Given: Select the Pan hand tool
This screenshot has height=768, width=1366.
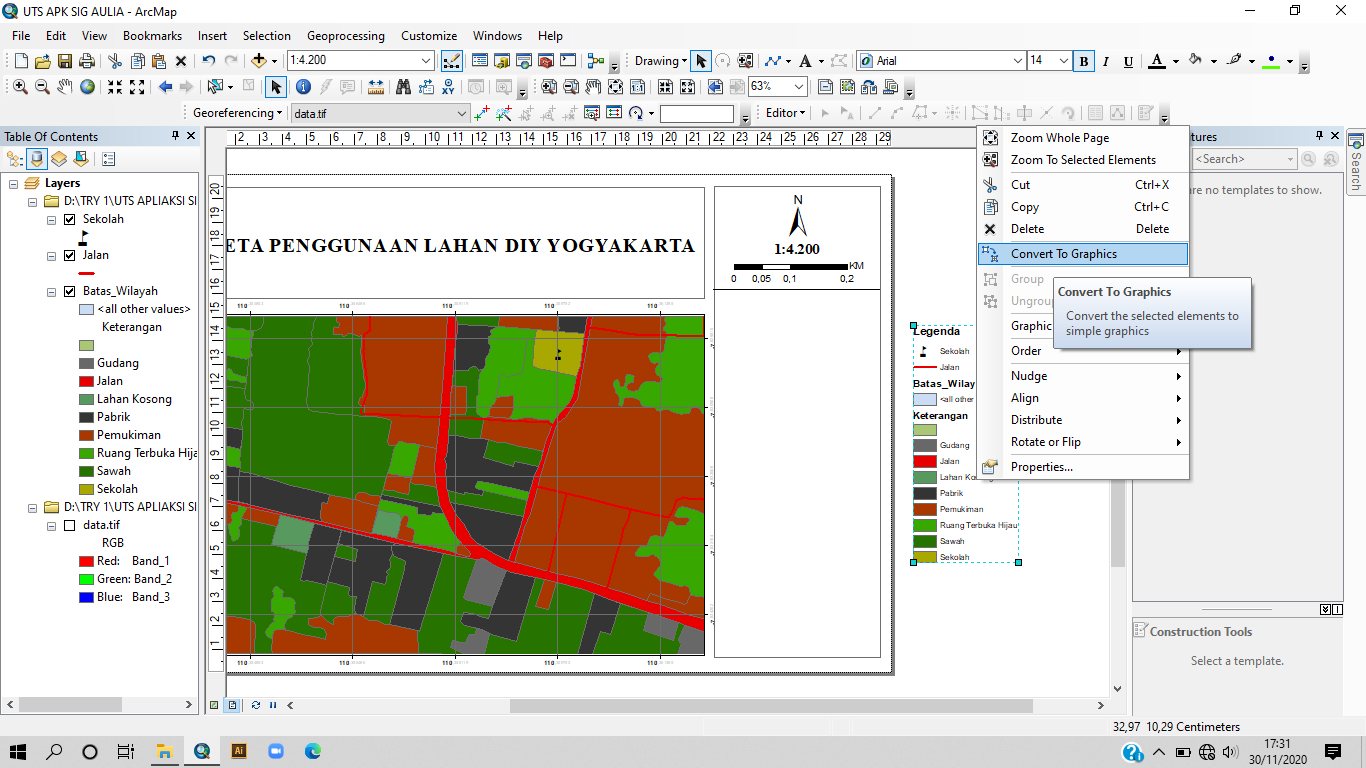Looking at the screenshot, I should (x=65, y=87).
